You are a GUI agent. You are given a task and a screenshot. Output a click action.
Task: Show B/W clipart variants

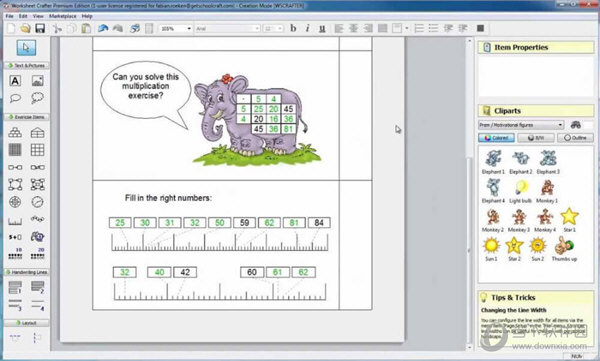[536, 138]
